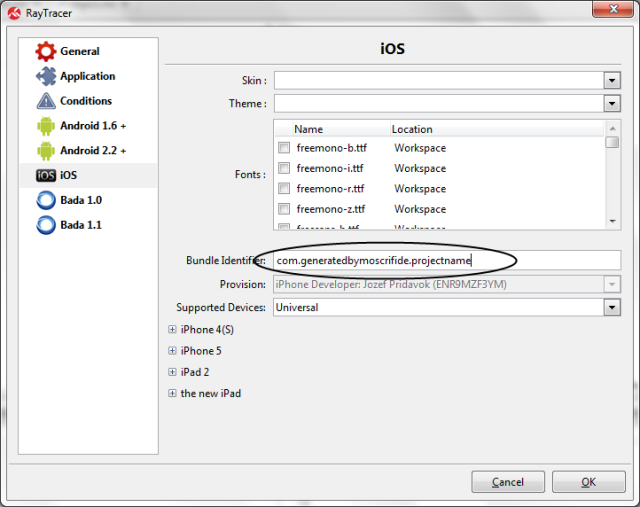Expand the iPad 2 section

pos(172,372)
